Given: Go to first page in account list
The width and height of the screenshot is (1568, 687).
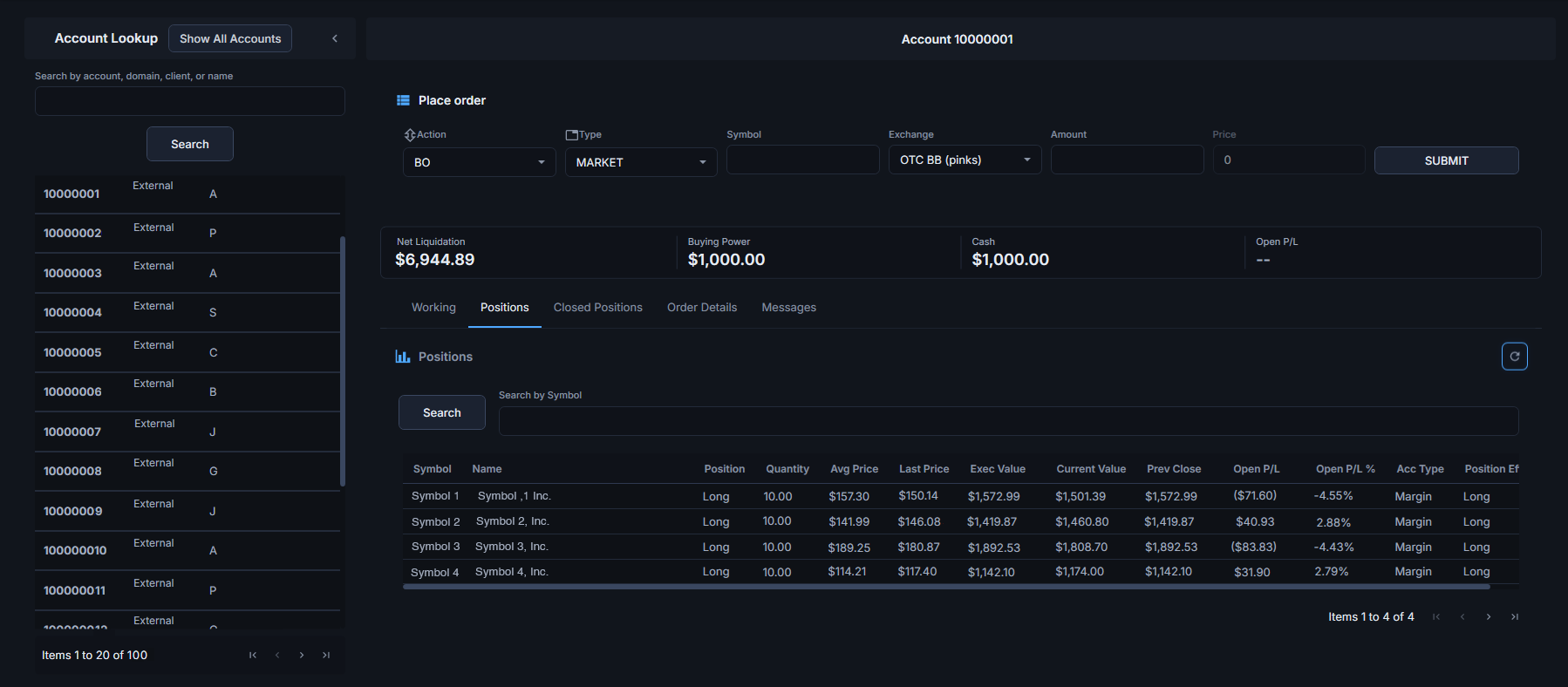Looking at the screenshot, I should (x=253, y=656).
